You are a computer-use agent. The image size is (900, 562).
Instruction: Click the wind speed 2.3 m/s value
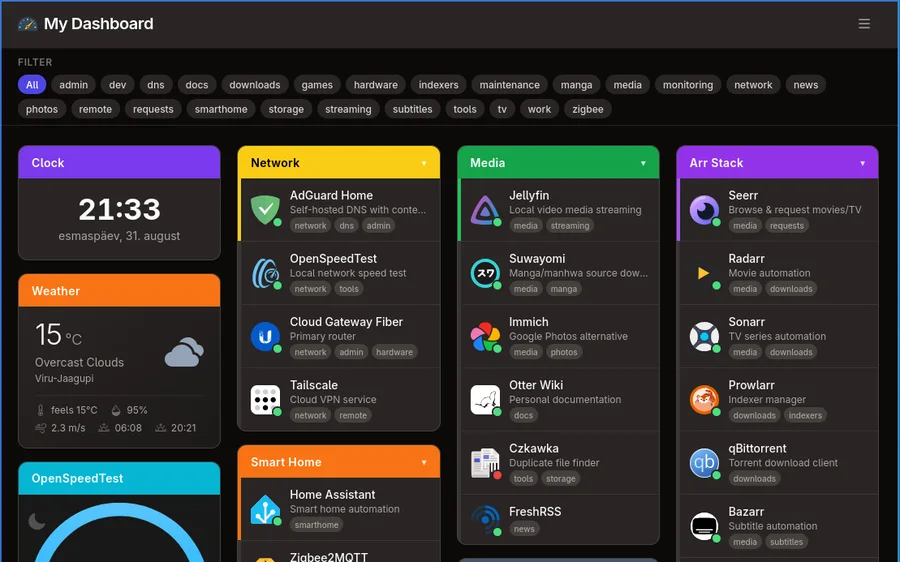pyautogui.click(x=68, y=428)
